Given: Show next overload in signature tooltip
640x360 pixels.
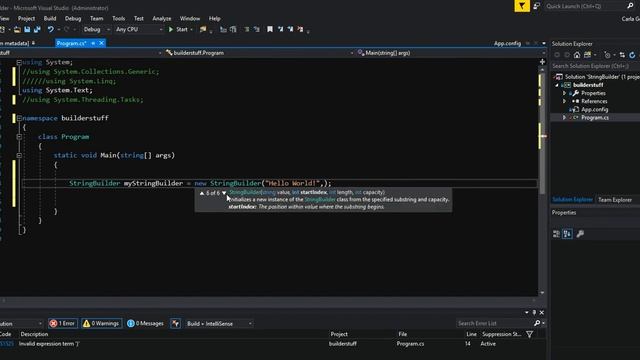Looking at the screenshot, I should (x=224, y=193).
